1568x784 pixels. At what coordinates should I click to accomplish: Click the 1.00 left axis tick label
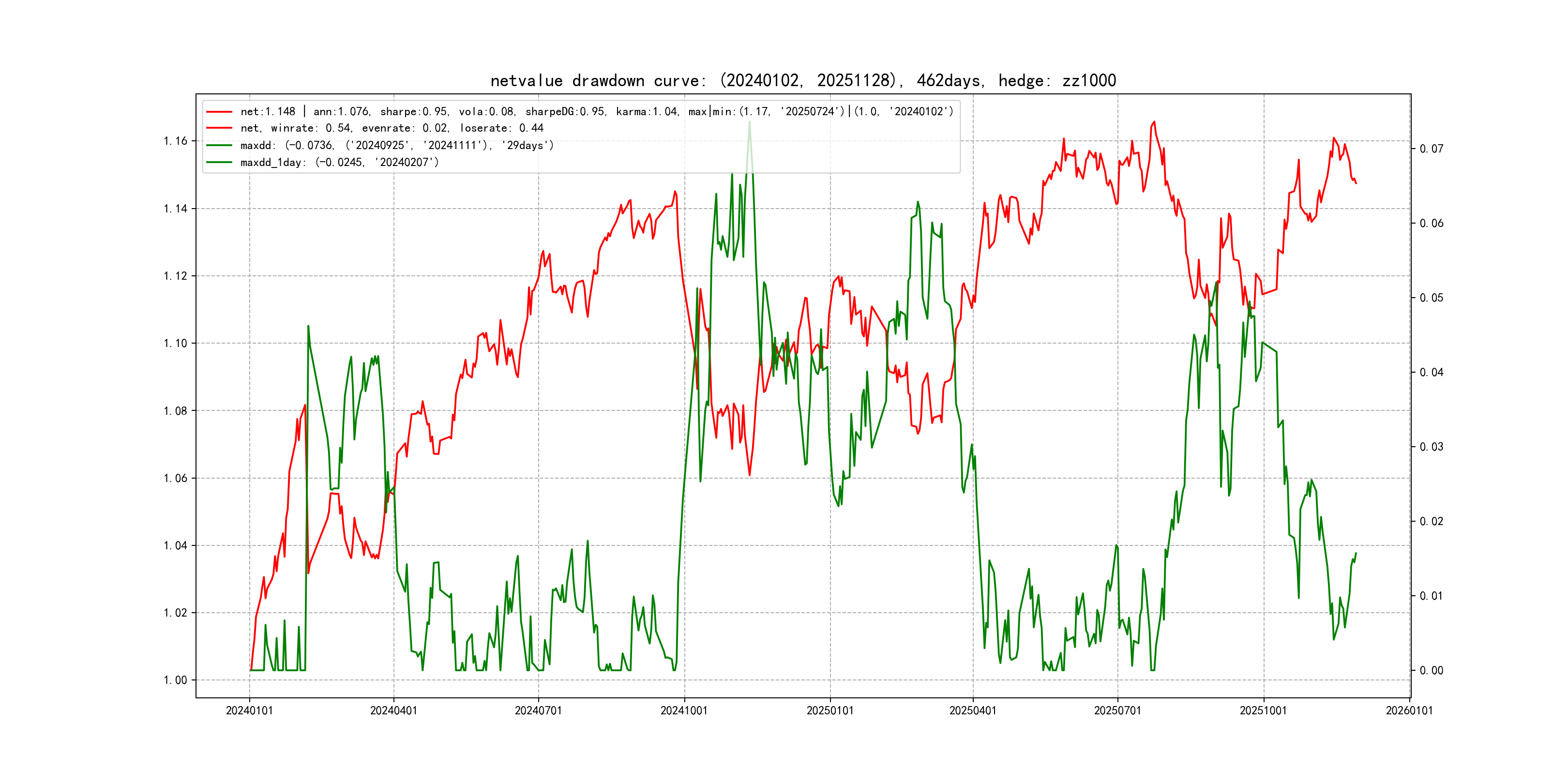[175, 680]
